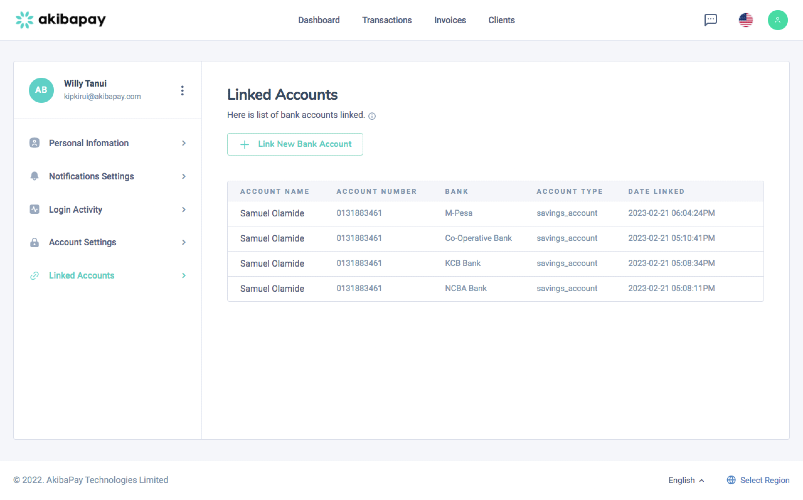Screen dimensions: 803x500
Task: Click the ACCOUNT NAME column header
Action: coord(274,192)
